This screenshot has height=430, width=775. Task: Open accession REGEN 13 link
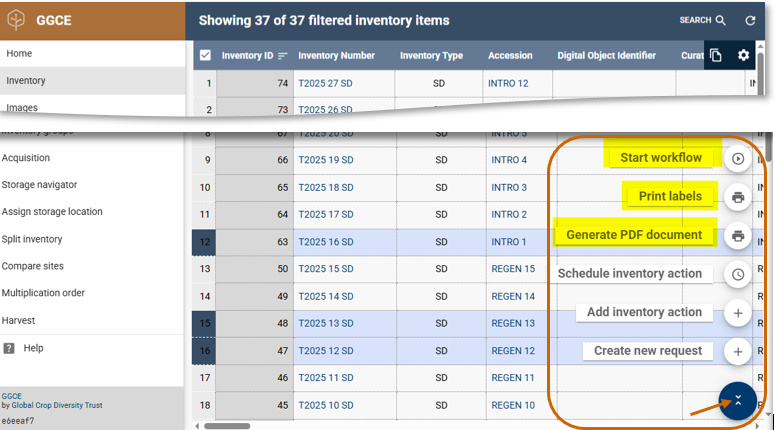click(x=513, y=323)
